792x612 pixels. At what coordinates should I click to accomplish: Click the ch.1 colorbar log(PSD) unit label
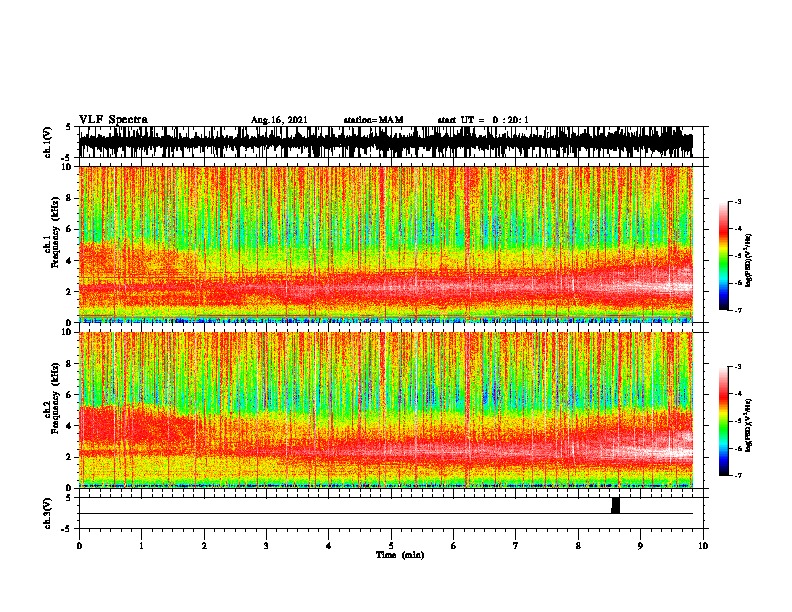pyautogui.click(x=748, y=260)
